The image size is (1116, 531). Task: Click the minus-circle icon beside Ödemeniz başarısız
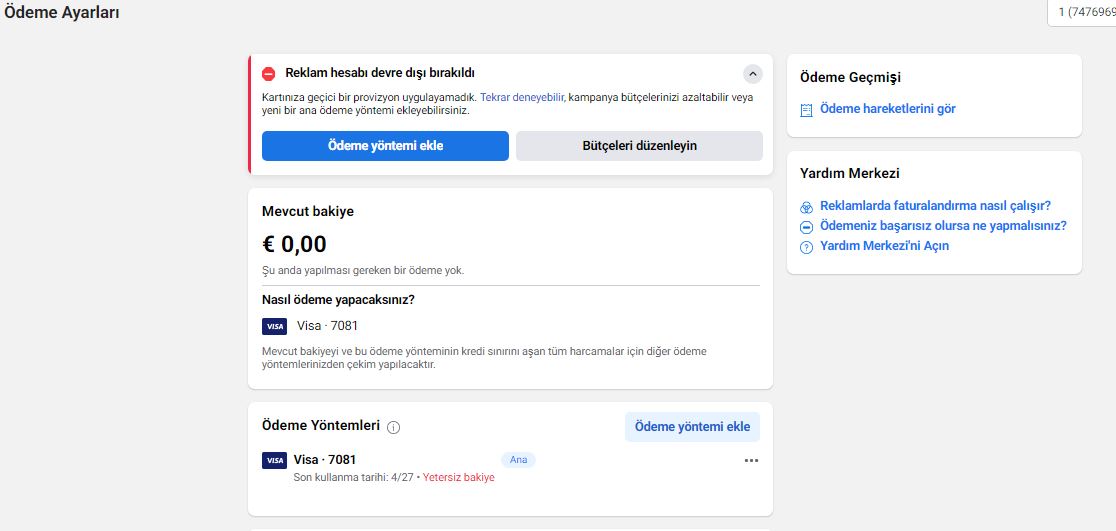tap(806, 227)
